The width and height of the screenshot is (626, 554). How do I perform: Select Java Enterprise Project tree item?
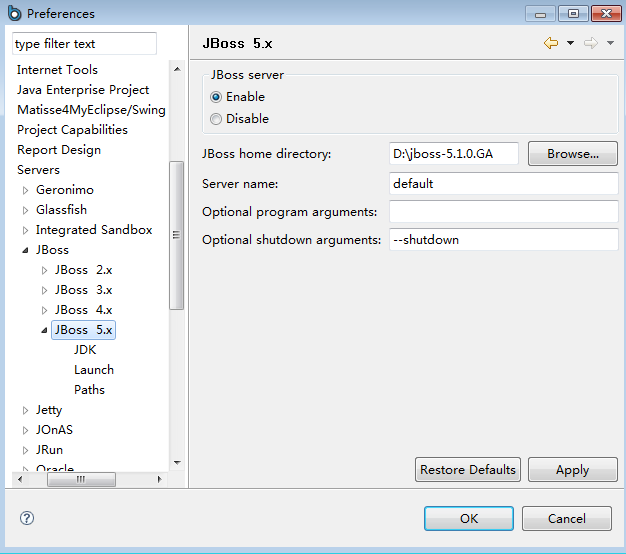click(x=83, y=90)
